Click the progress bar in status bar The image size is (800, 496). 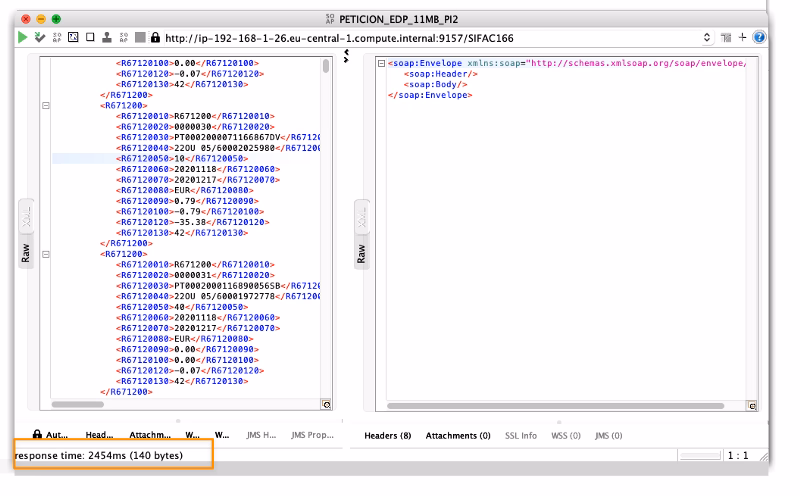(700, 455)
